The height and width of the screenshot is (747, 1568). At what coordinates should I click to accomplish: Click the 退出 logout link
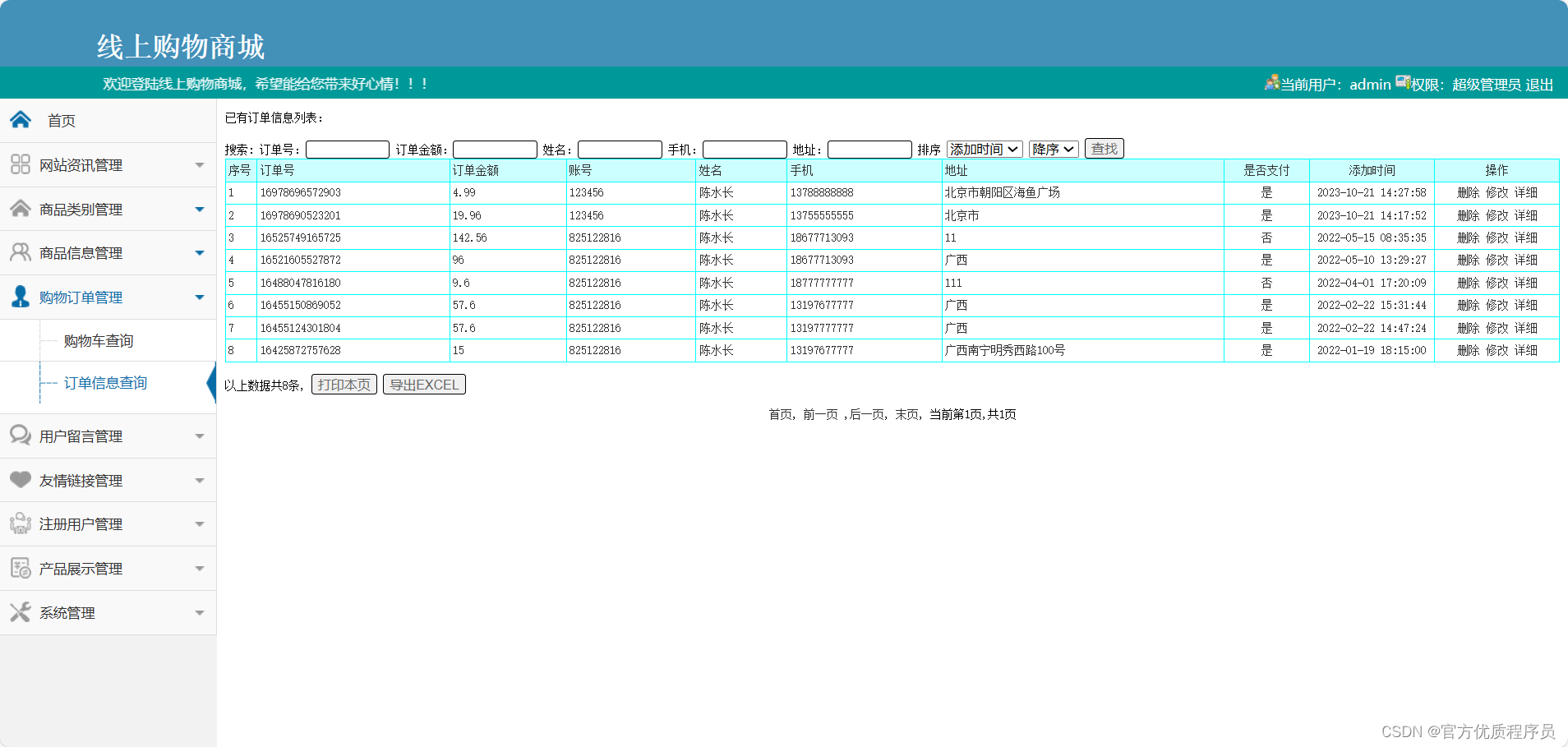(1539, 85)
